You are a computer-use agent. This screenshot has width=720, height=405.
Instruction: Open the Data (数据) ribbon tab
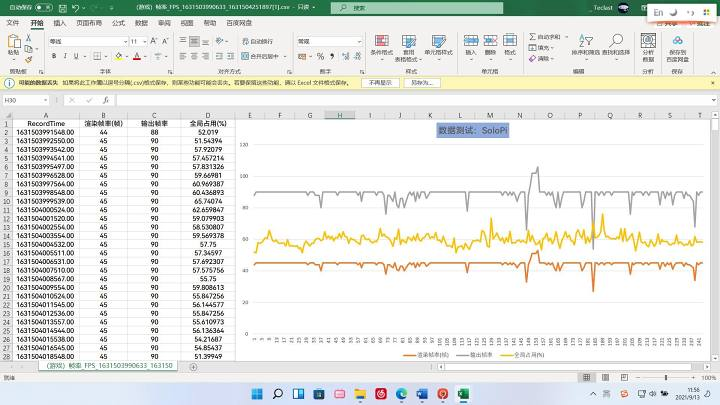[141, 21]
